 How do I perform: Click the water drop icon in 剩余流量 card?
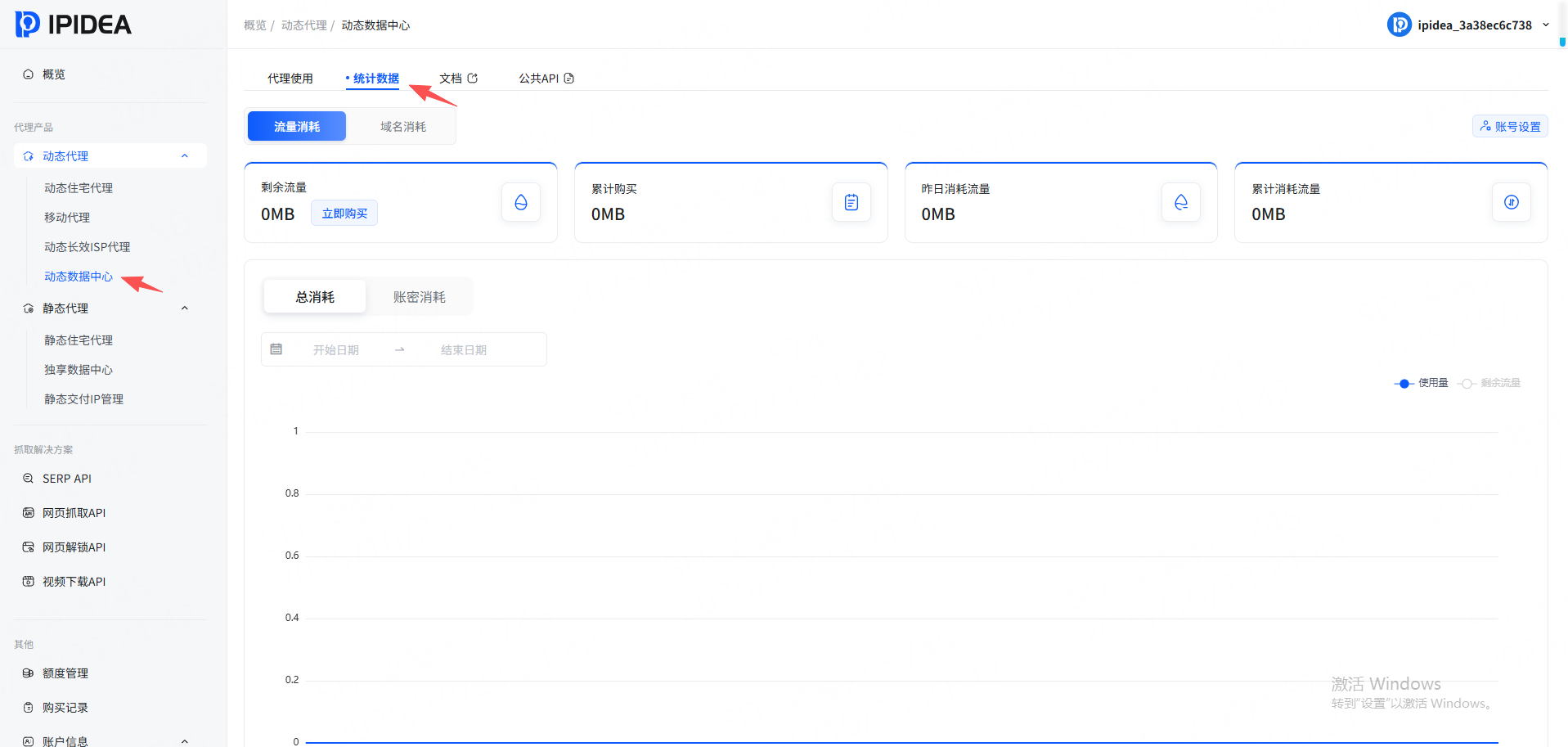click(x=521, y=203)
